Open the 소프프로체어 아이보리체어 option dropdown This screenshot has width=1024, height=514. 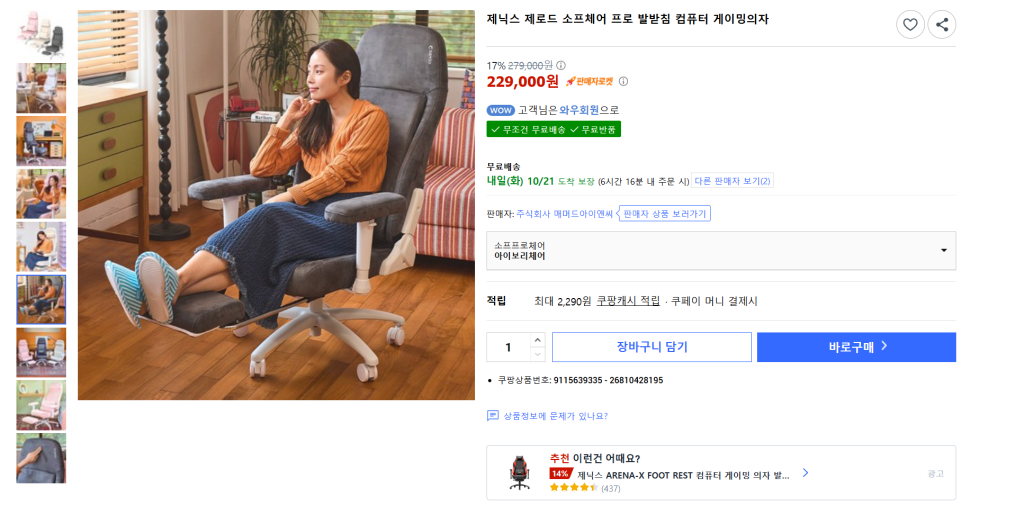point(721,251)
